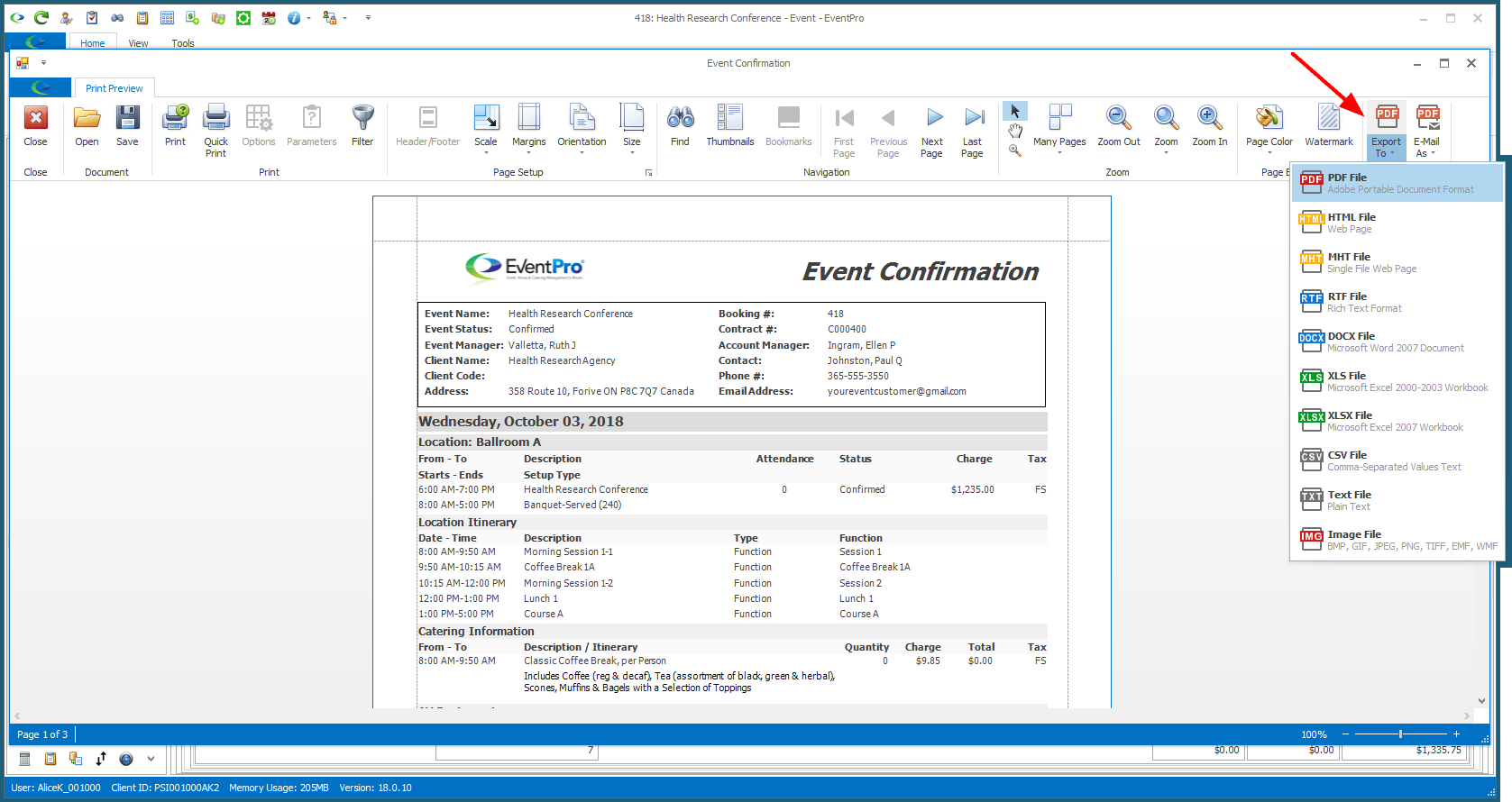1512x802 pixels.
Task: Select the pointer tool in Navigation group
Action: tap(1015, 111)
